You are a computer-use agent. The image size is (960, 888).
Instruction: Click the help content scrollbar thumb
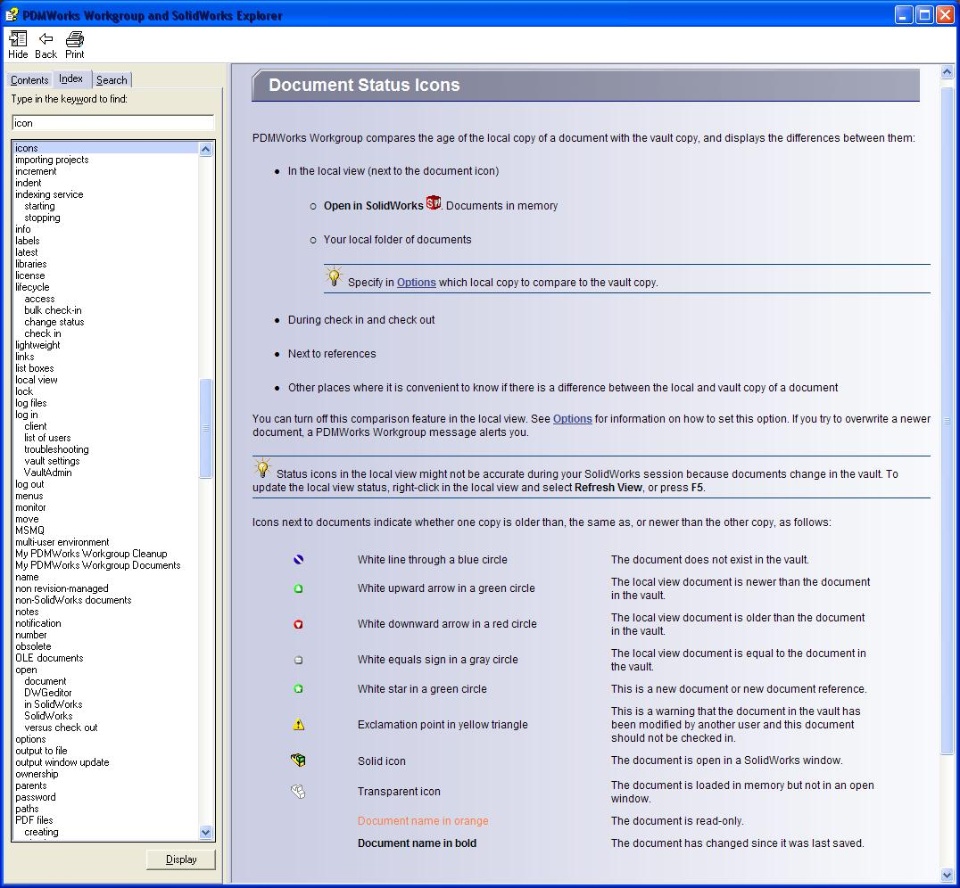coord(947,420)
